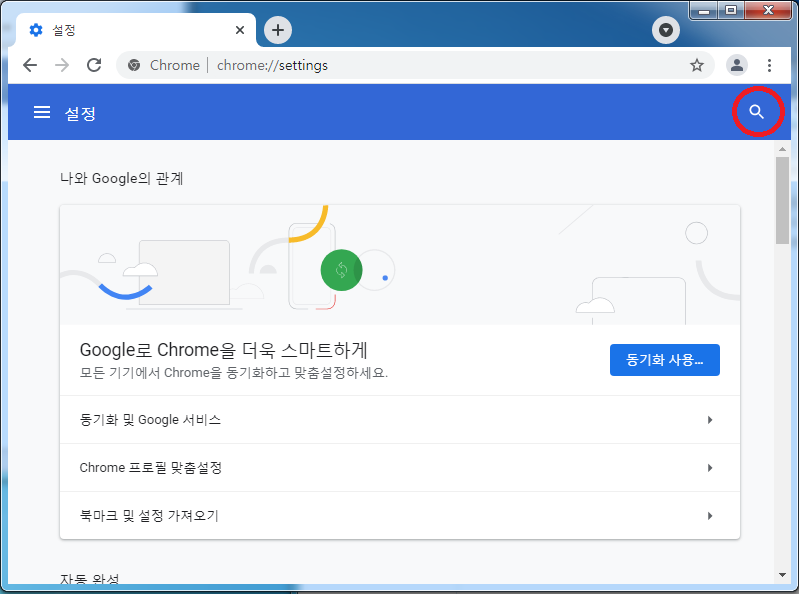Screen dimensions: 799x594
Task: Open 북마크 및 설정 가져오기 row
Action: (400, 516)
